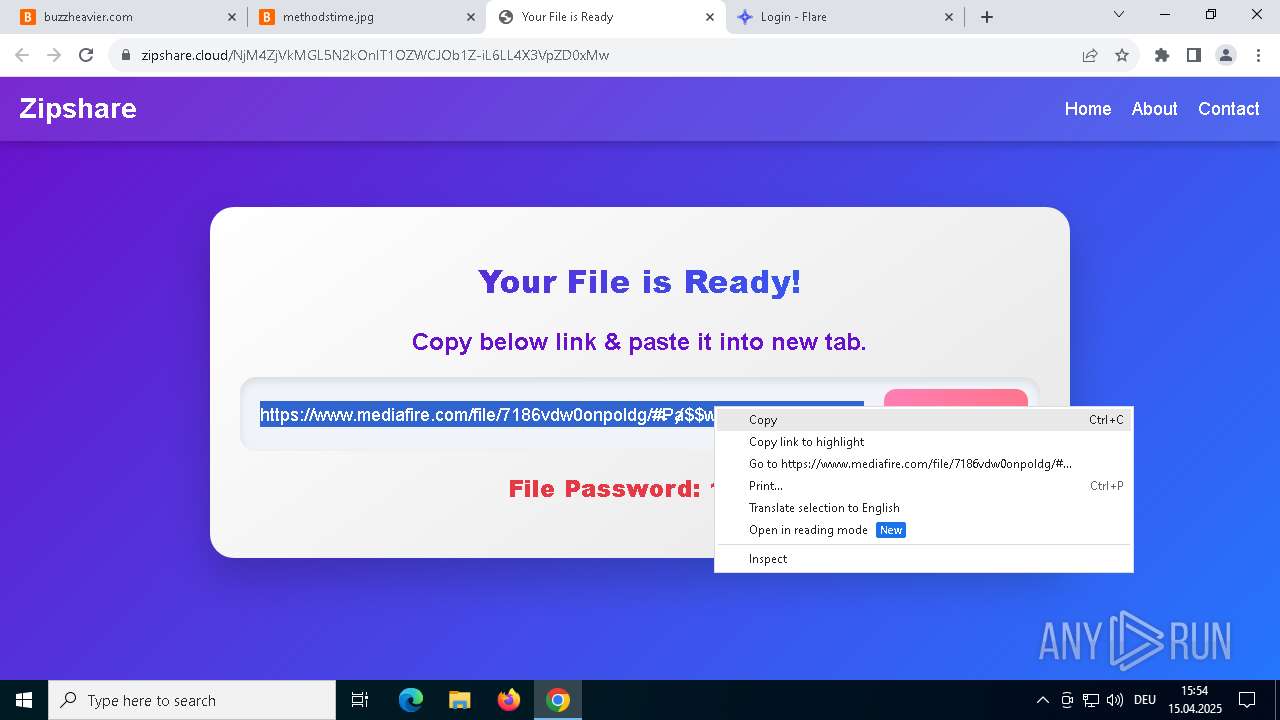
Task: Switch to the Login - Flare tab
Action: pos(845,17)
